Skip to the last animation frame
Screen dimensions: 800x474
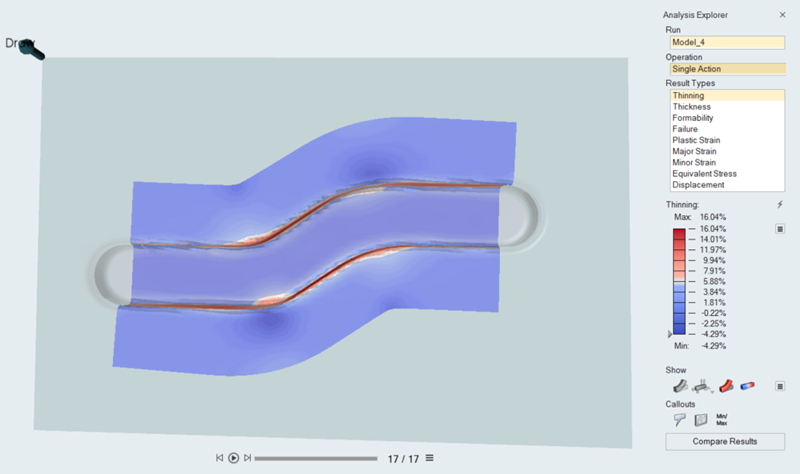pyautogui.click(x=247, y=458)
